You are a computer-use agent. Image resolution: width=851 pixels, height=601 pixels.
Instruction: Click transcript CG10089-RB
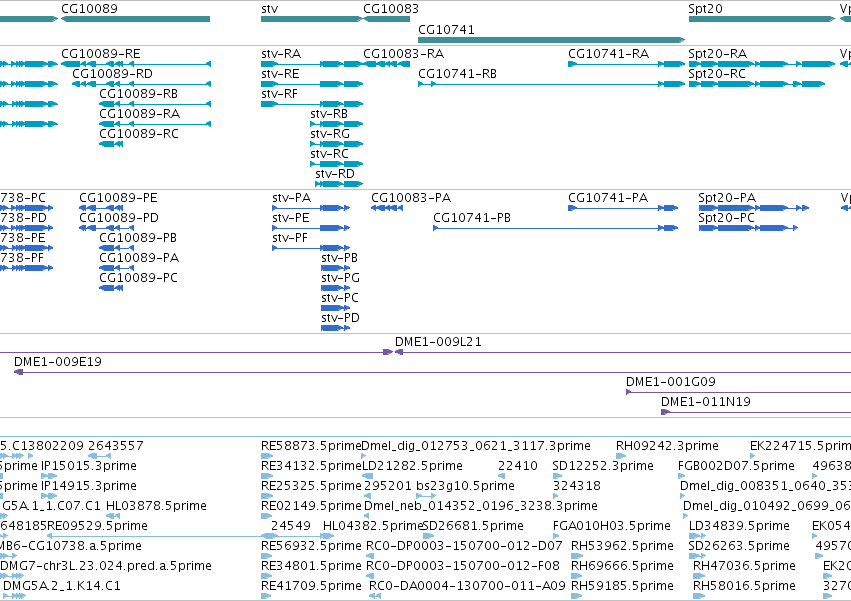tap(155, 104)
